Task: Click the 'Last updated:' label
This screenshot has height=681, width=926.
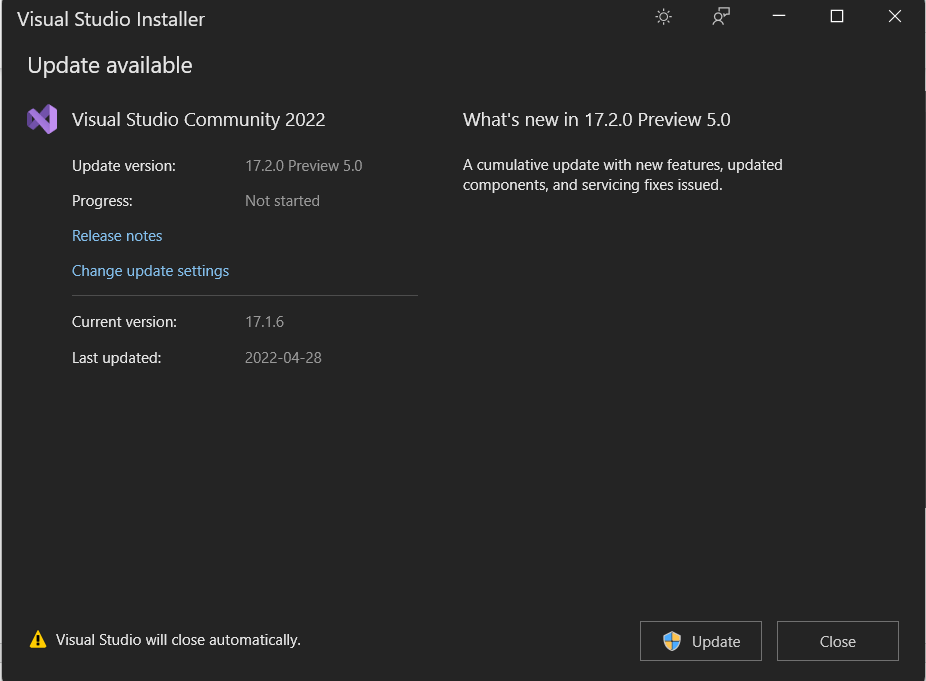Action: (x=116, y=358)
